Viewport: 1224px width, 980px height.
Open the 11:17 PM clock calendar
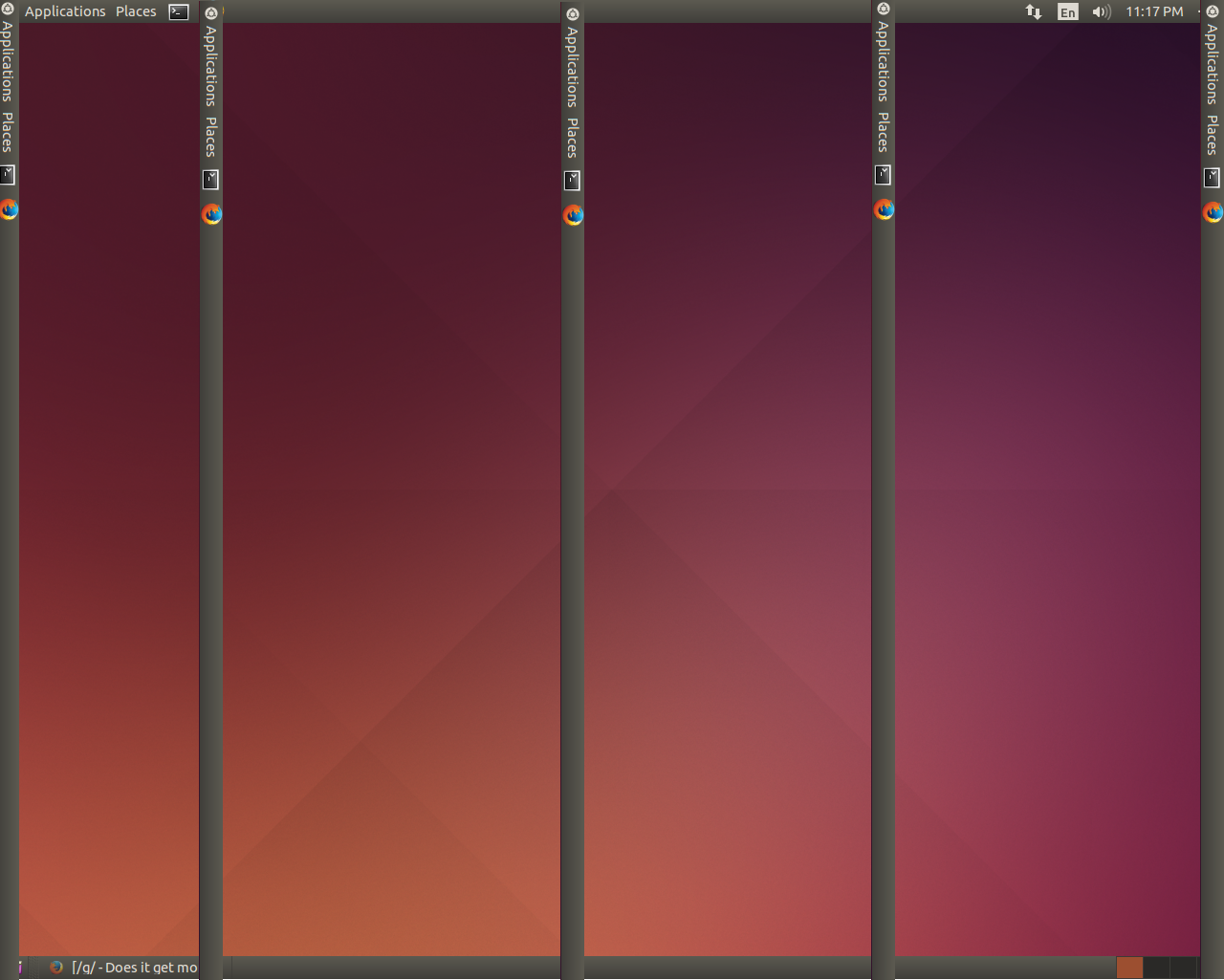pyautogui.click(x=1154, y=11)
